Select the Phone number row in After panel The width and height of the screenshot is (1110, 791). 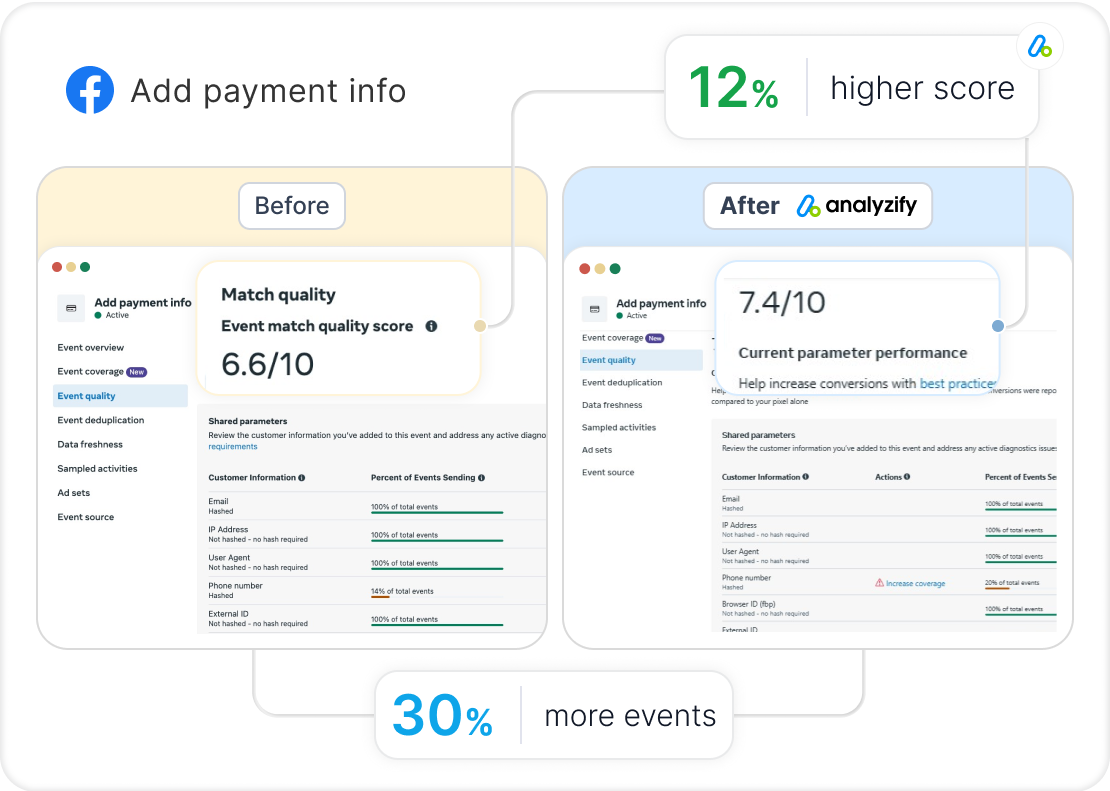pos(888,582)
